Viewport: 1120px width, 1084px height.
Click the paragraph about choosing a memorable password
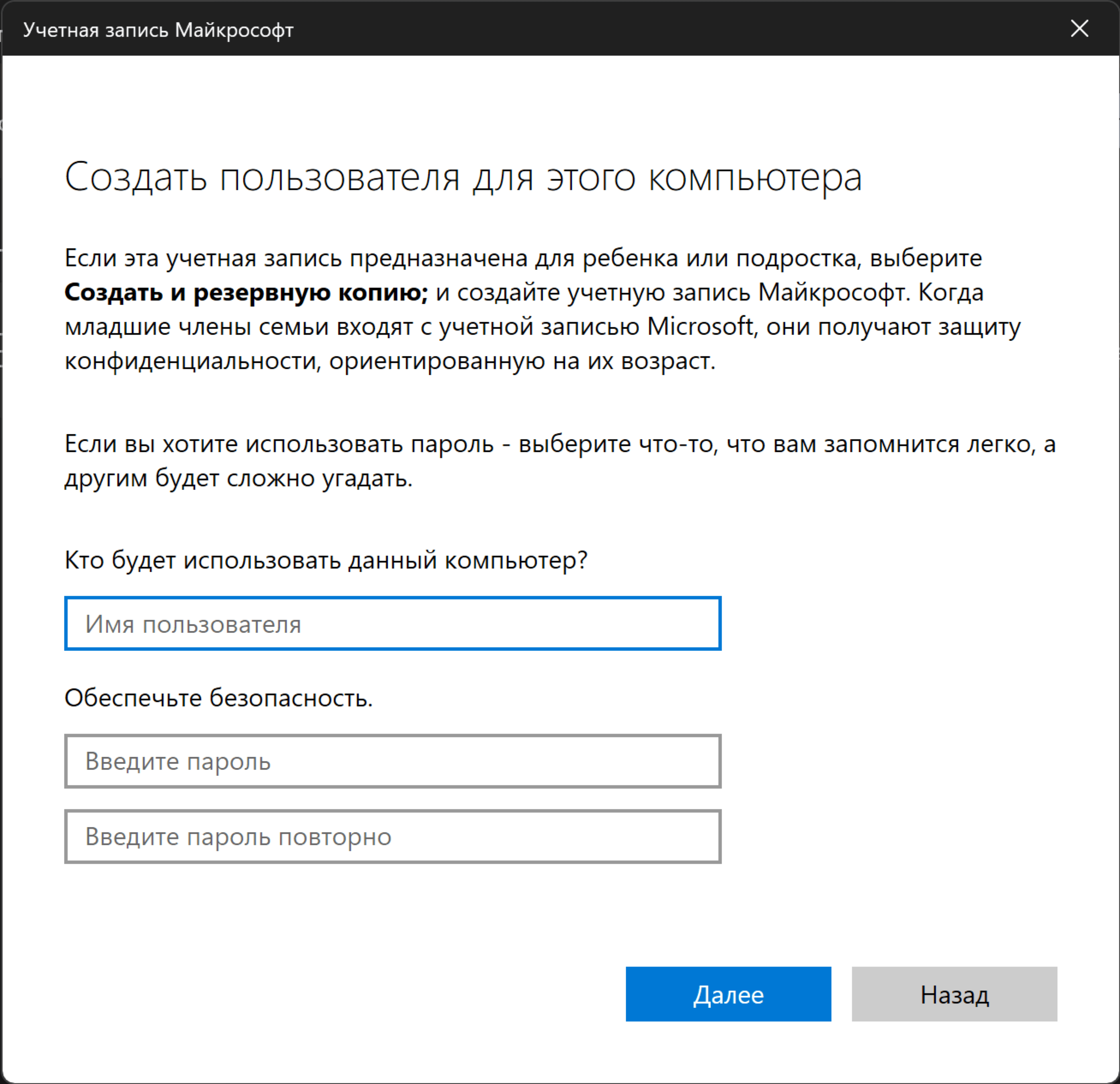[560, 444]
